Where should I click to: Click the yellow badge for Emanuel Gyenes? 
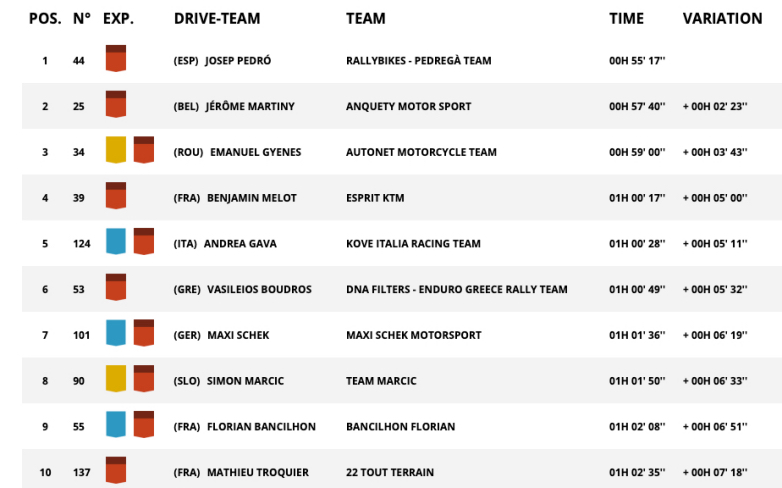click(116, 150)
